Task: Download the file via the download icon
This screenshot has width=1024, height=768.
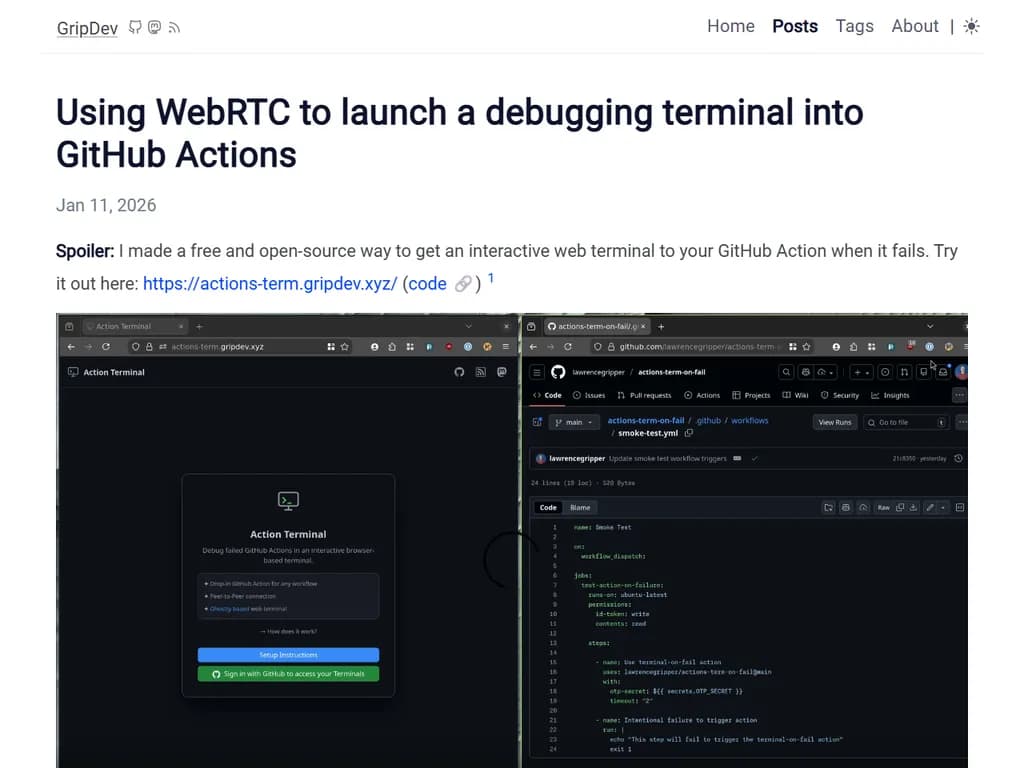Action: 912,507
